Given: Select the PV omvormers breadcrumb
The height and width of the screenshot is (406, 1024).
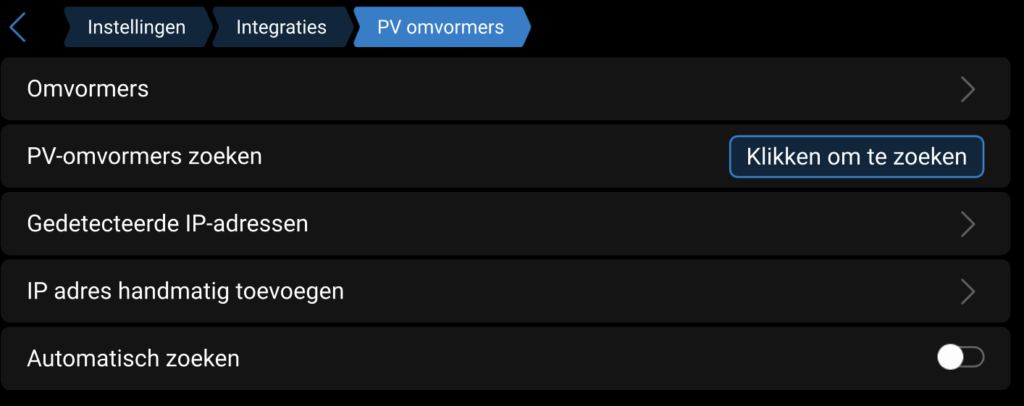Looking at the screenshot, I should point(440,27).
